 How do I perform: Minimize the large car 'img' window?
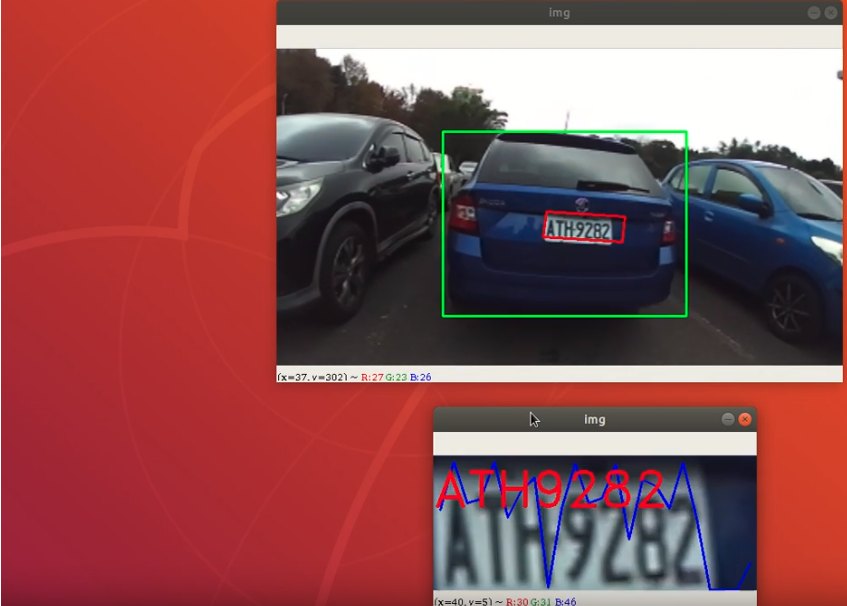pyautogui.click(x=814, y=13)
